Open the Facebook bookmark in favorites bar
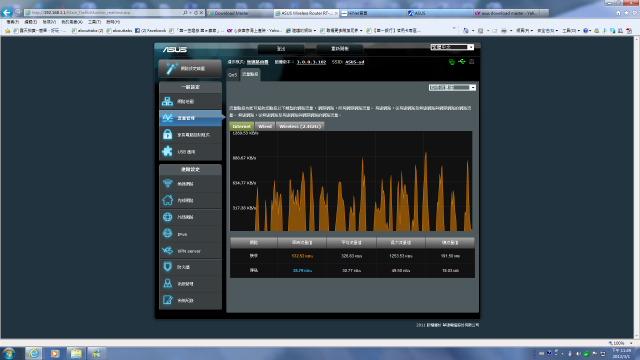This screenshot has width=640, height=360. [151, 31]
